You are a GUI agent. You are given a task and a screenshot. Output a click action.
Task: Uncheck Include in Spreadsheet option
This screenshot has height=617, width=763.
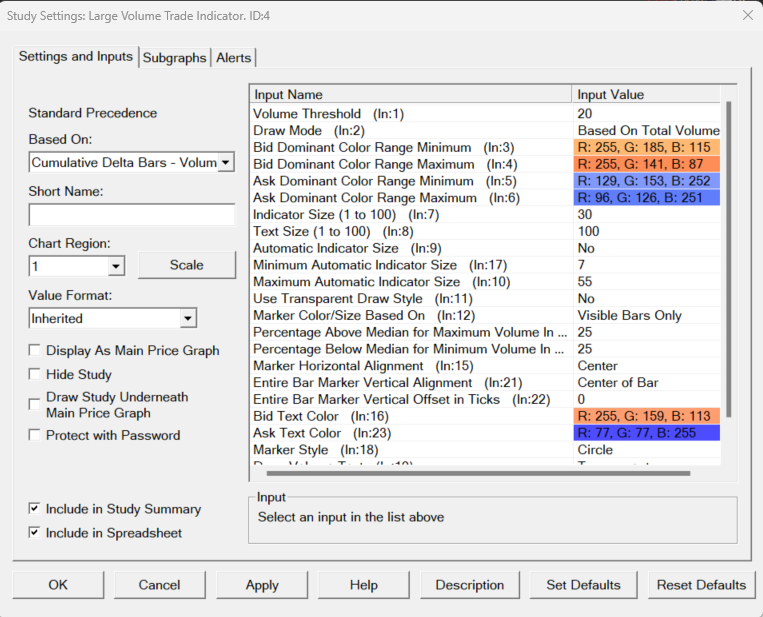(x=36, y=533)
